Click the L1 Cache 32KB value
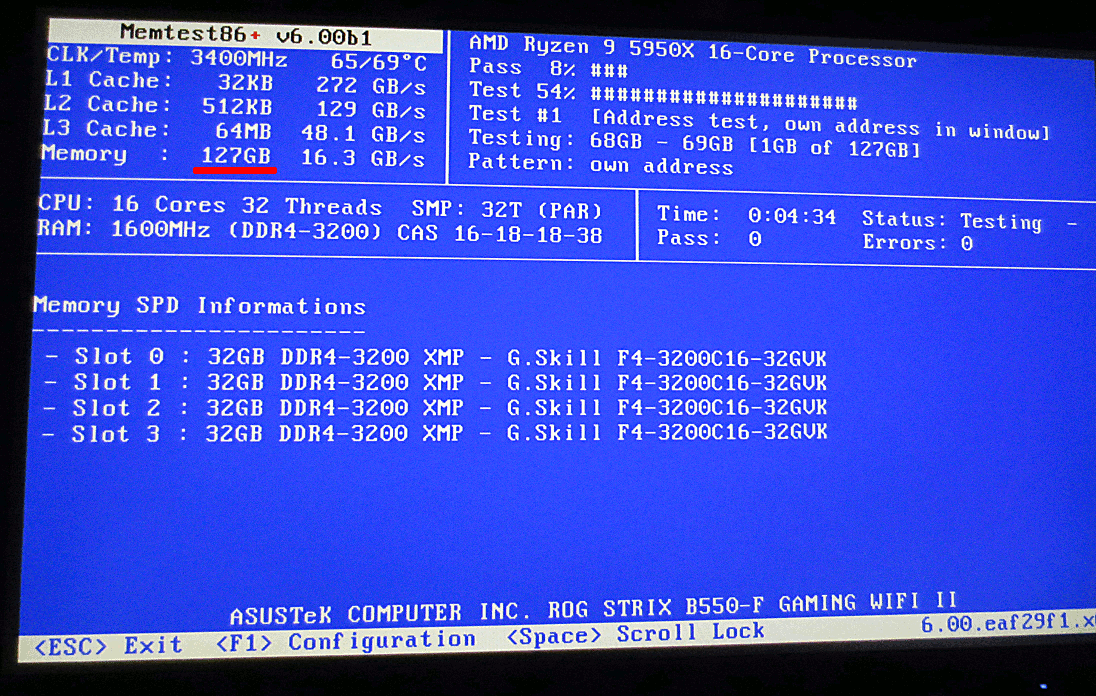The image size is (1096, 696). (x=245, y=82)
